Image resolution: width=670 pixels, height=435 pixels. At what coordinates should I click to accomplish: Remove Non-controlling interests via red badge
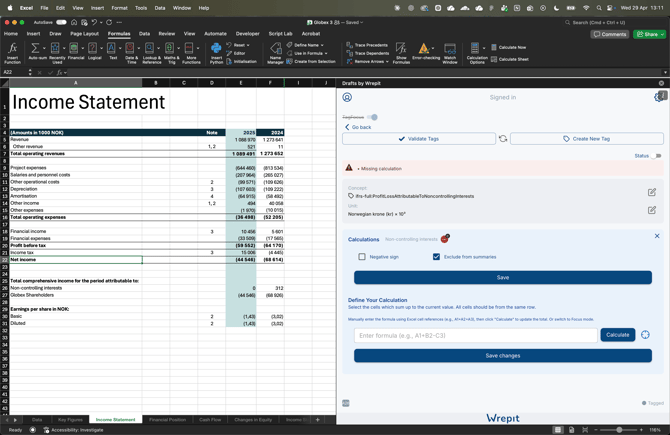click(445, 238)
